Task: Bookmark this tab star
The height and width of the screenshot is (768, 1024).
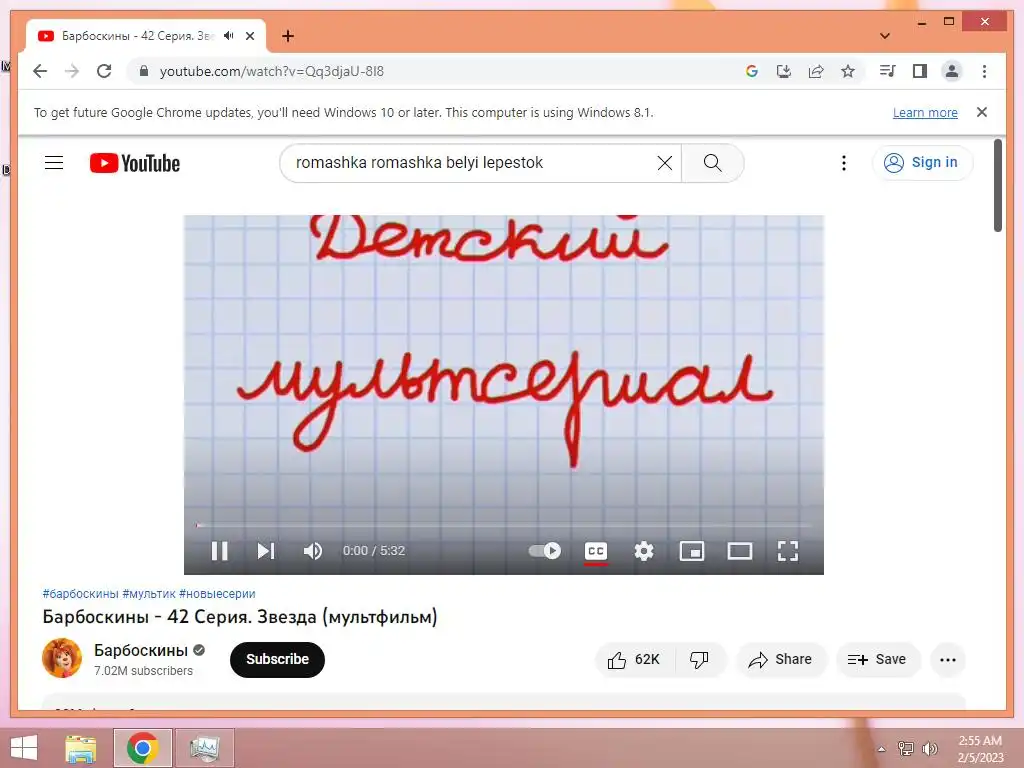Action: coord(848,71)
